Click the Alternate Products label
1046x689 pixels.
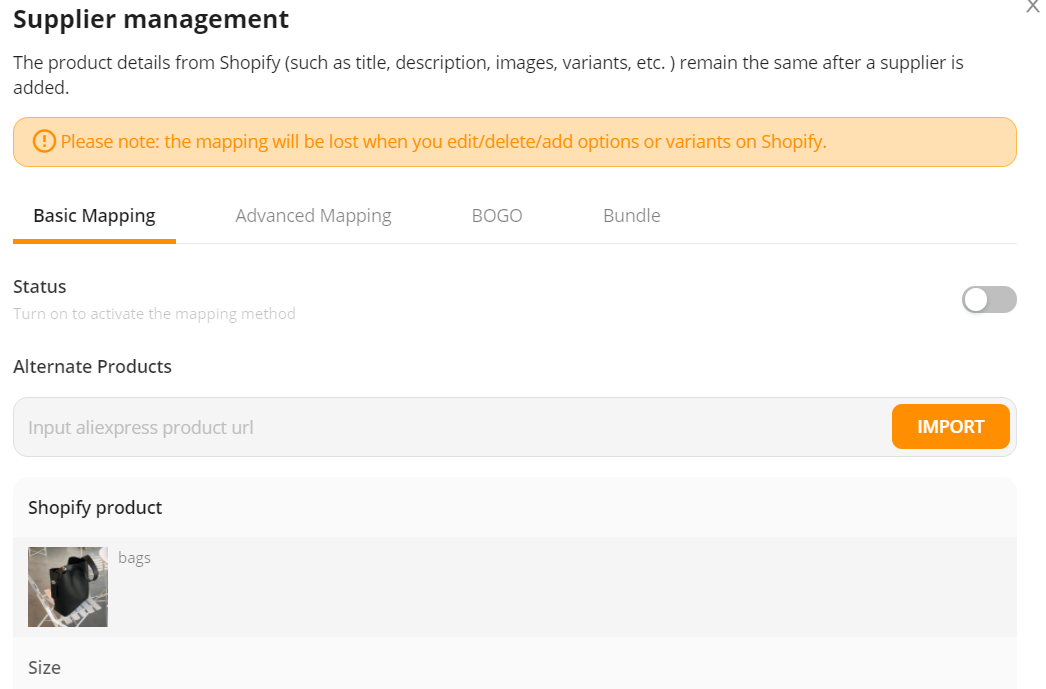tap(92, 366)
